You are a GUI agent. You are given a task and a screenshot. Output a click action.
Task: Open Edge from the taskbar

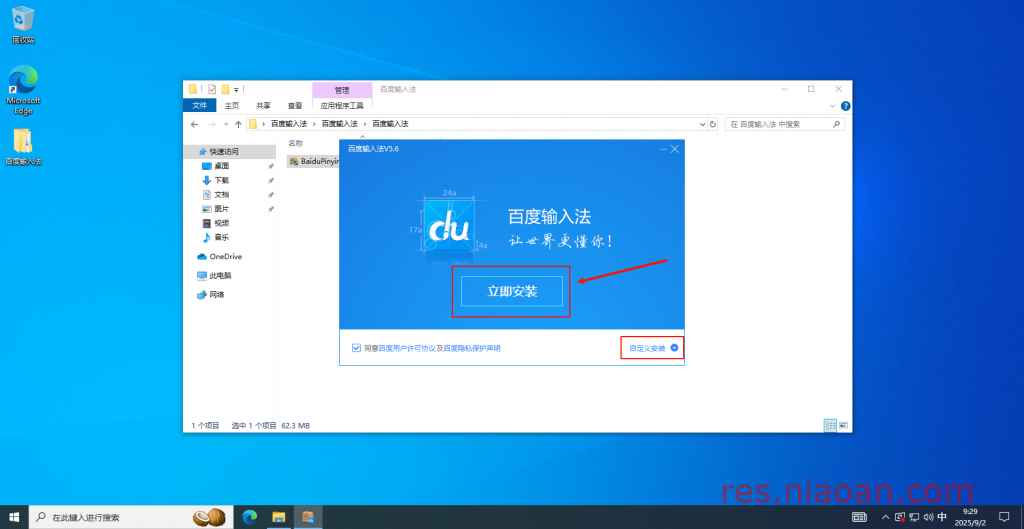click(249, 517)
